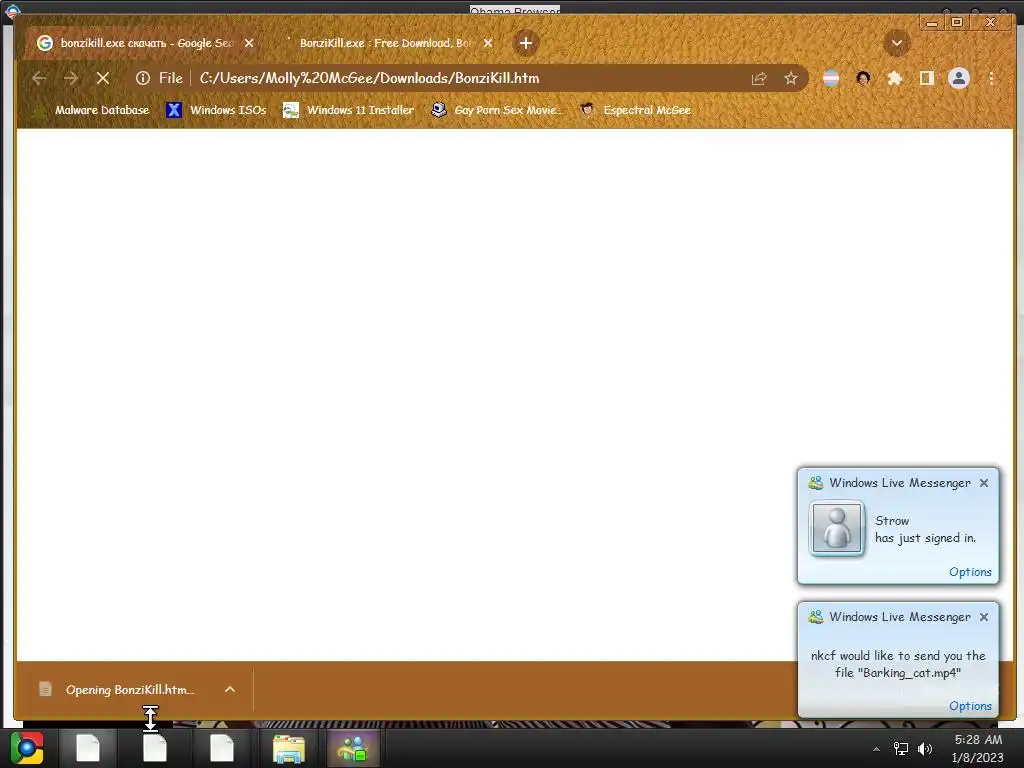Open the face avatar extension icon
The height and width of the screenshot is (768, 1024).
[863, 79]
